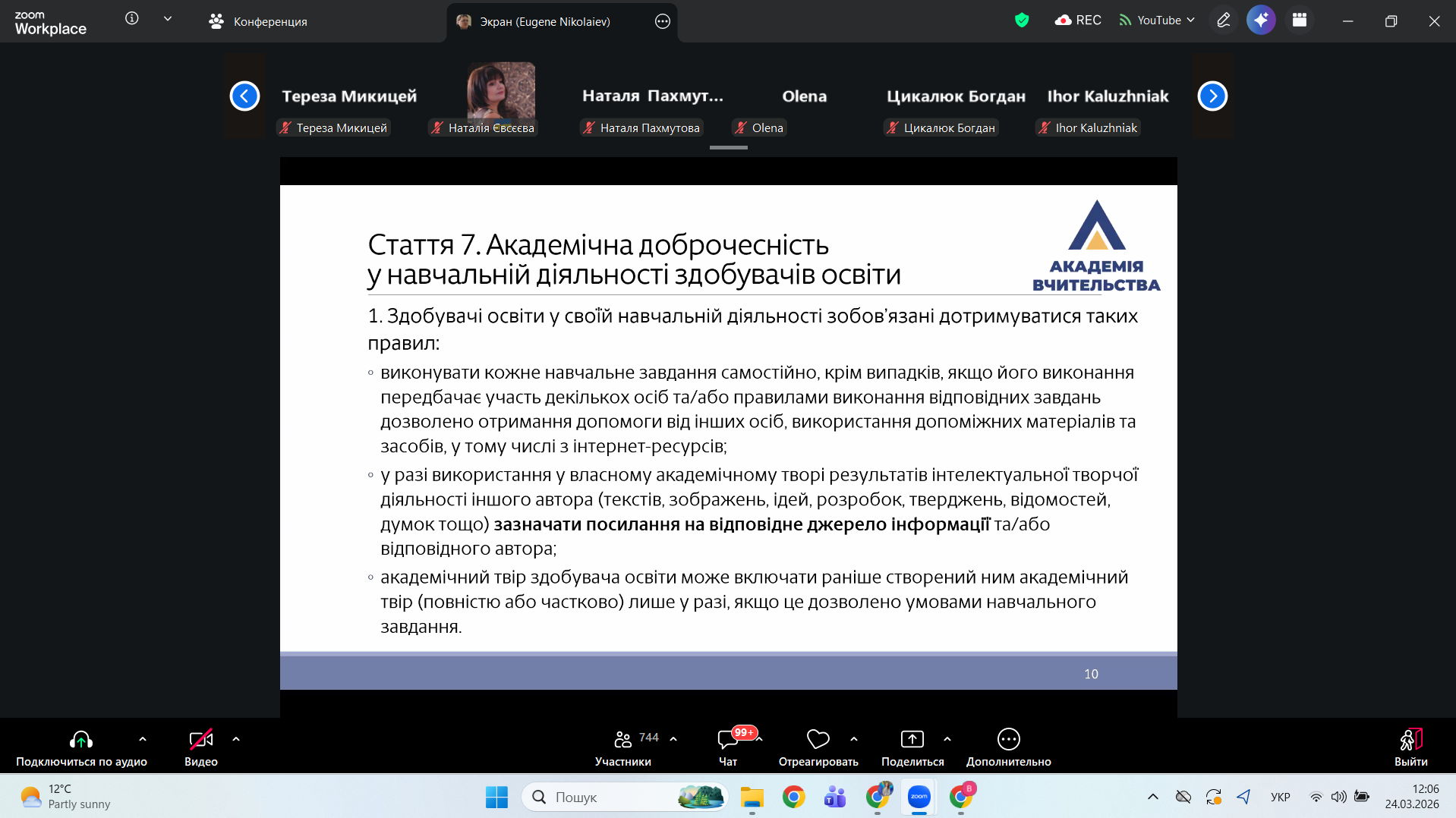
Task: Click the REC recording indicator
Action: coord(1078,20)
